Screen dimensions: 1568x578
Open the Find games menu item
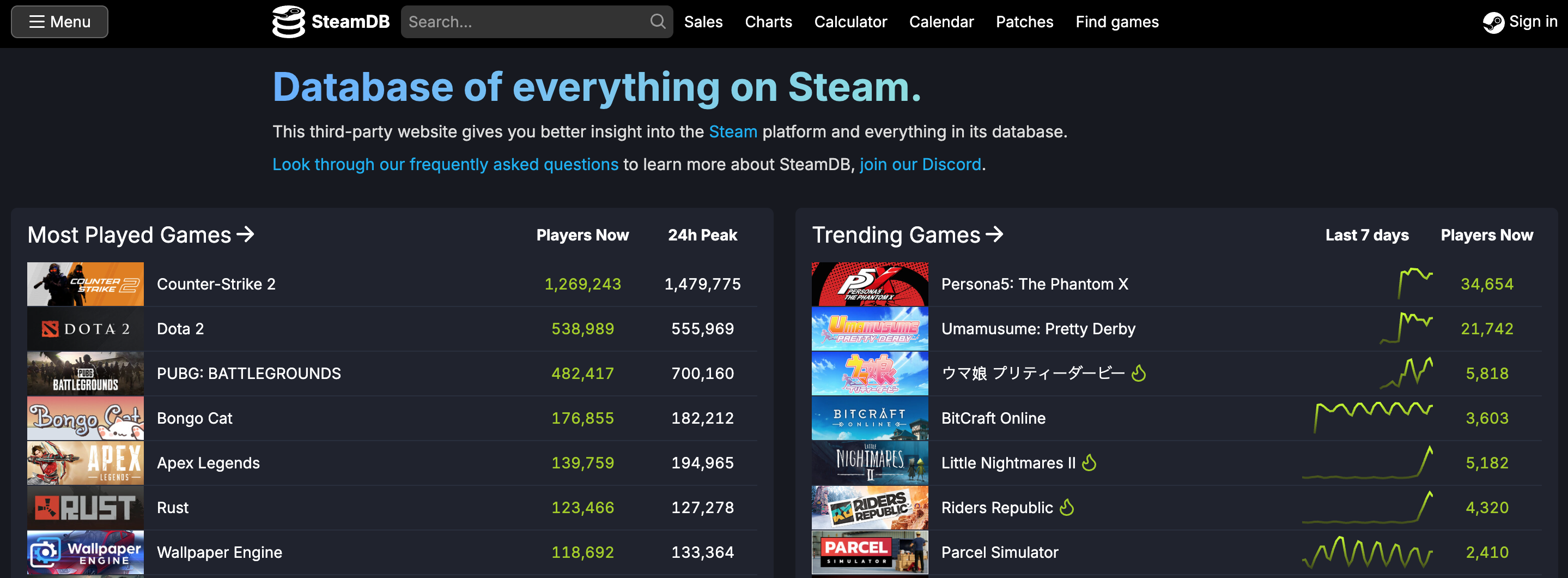tap(1117, 22)
